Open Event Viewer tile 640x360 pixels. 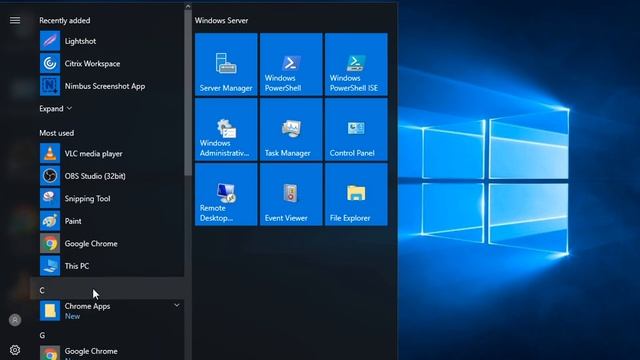(291, 194)
